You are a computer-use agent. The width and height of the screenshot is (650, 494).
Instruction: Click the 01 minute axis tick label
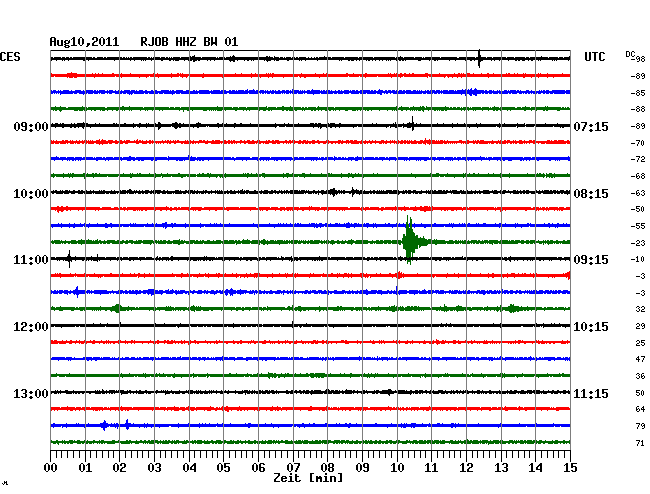click(85, 467)
